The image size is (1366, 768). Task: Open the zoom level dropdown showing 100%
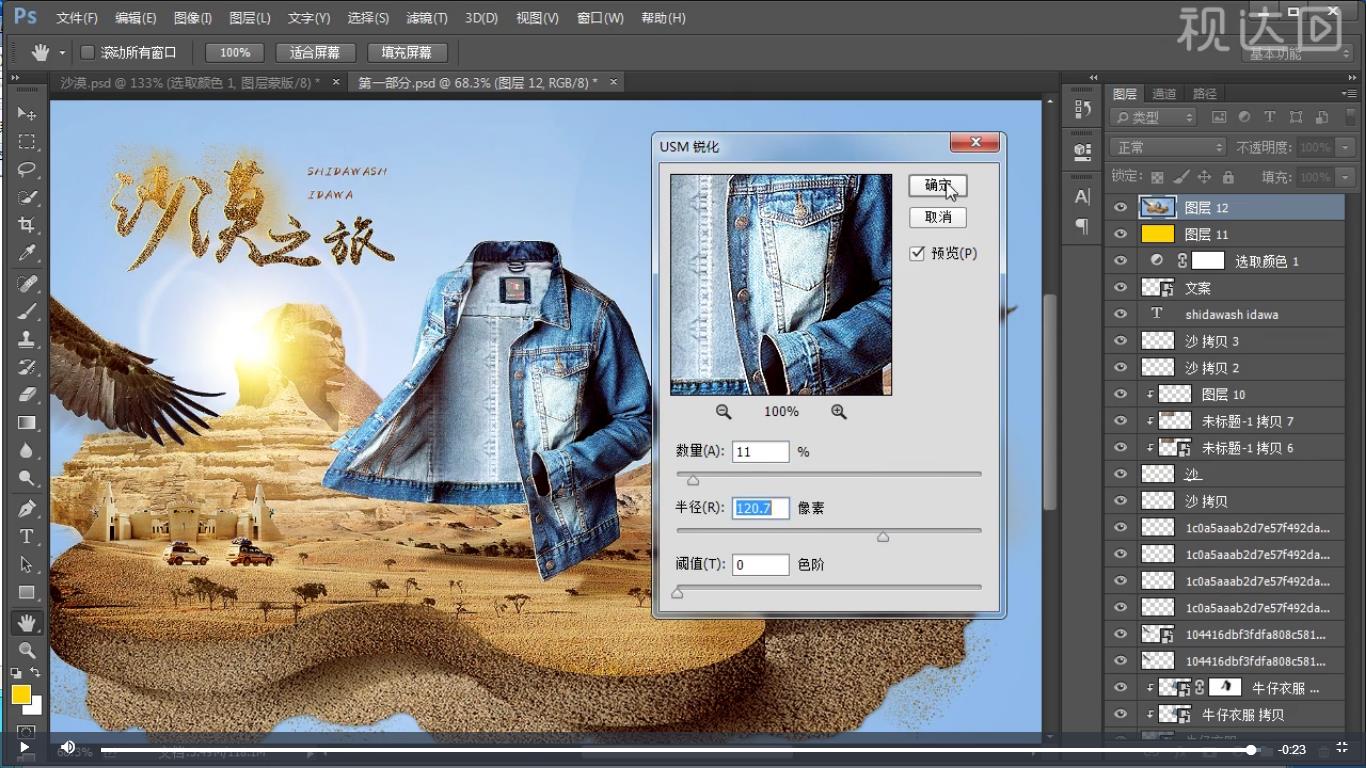pos(234,52)
